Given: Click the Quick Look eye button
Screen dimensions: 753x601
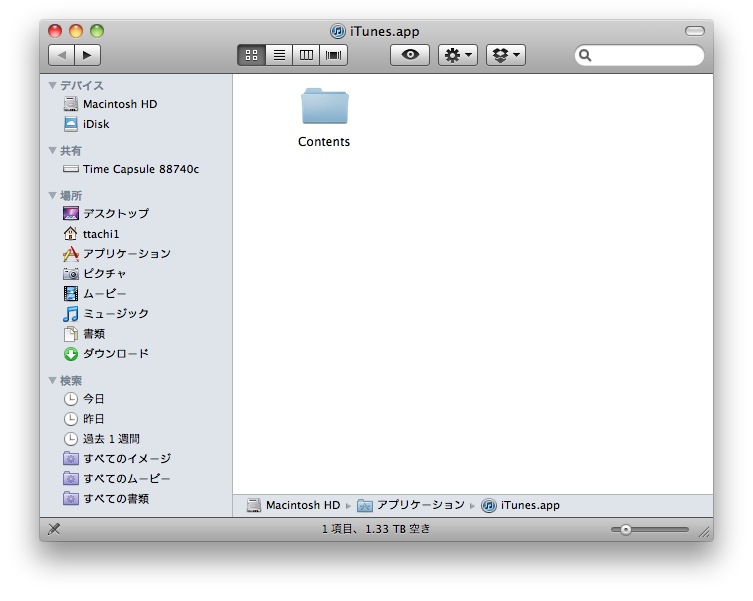Looking at the screenshot, I should [x=409, y=56].
